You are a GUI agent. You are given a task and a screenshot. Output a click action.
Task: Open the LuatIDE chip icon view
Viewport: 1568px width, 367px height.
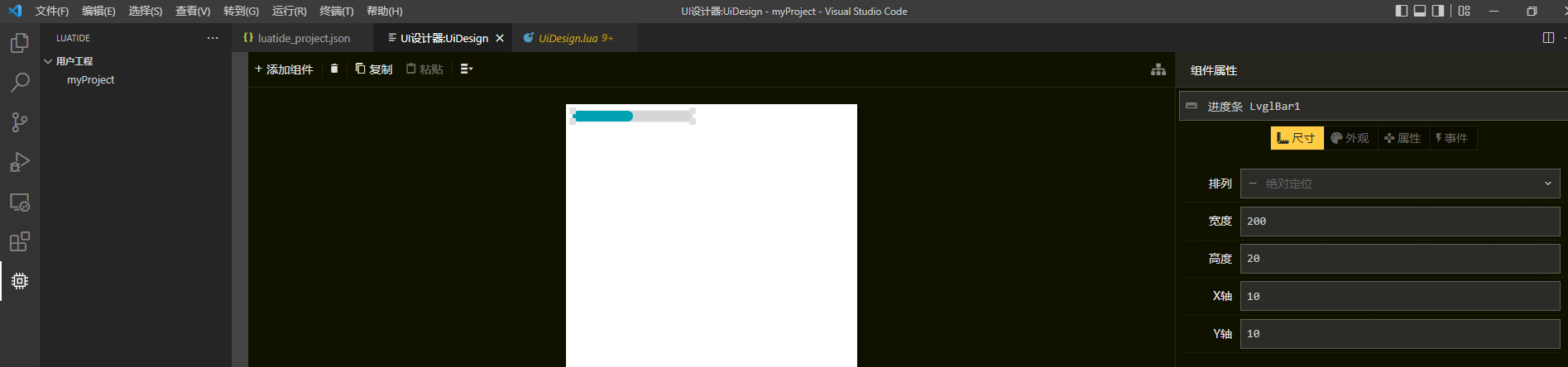click(x=20, y=281)
